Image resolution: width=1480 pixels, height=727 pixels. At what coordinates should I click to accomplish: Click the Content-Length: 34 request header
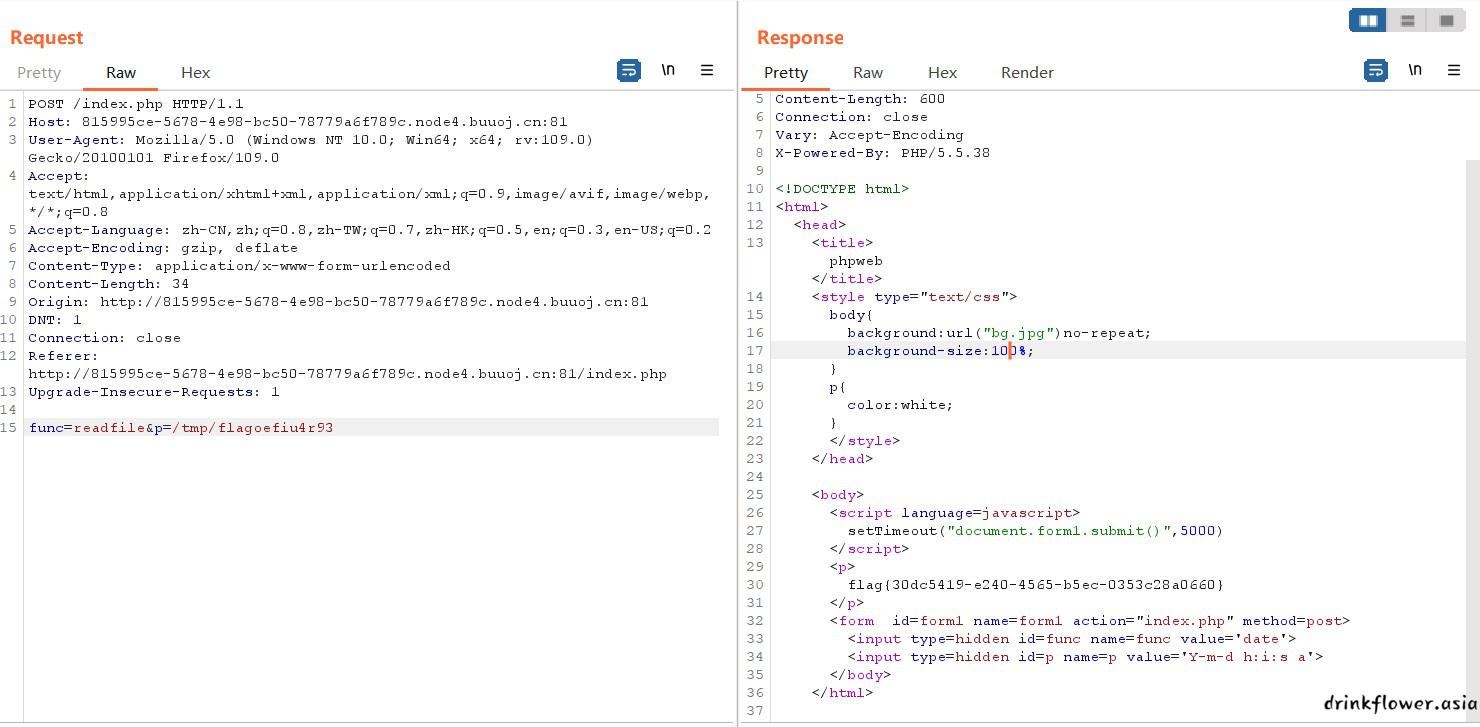(x=108, y=284)
